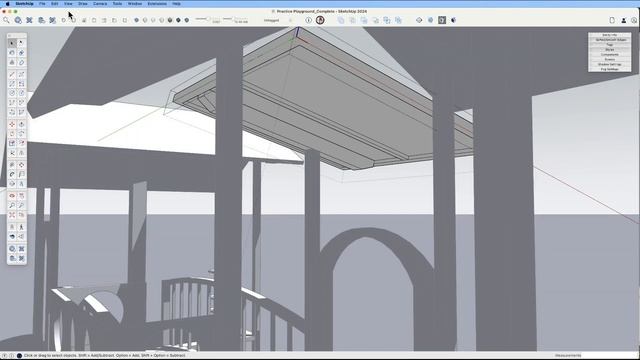Switch to Monochrome face style
The image size is (640, 360).
187,20
